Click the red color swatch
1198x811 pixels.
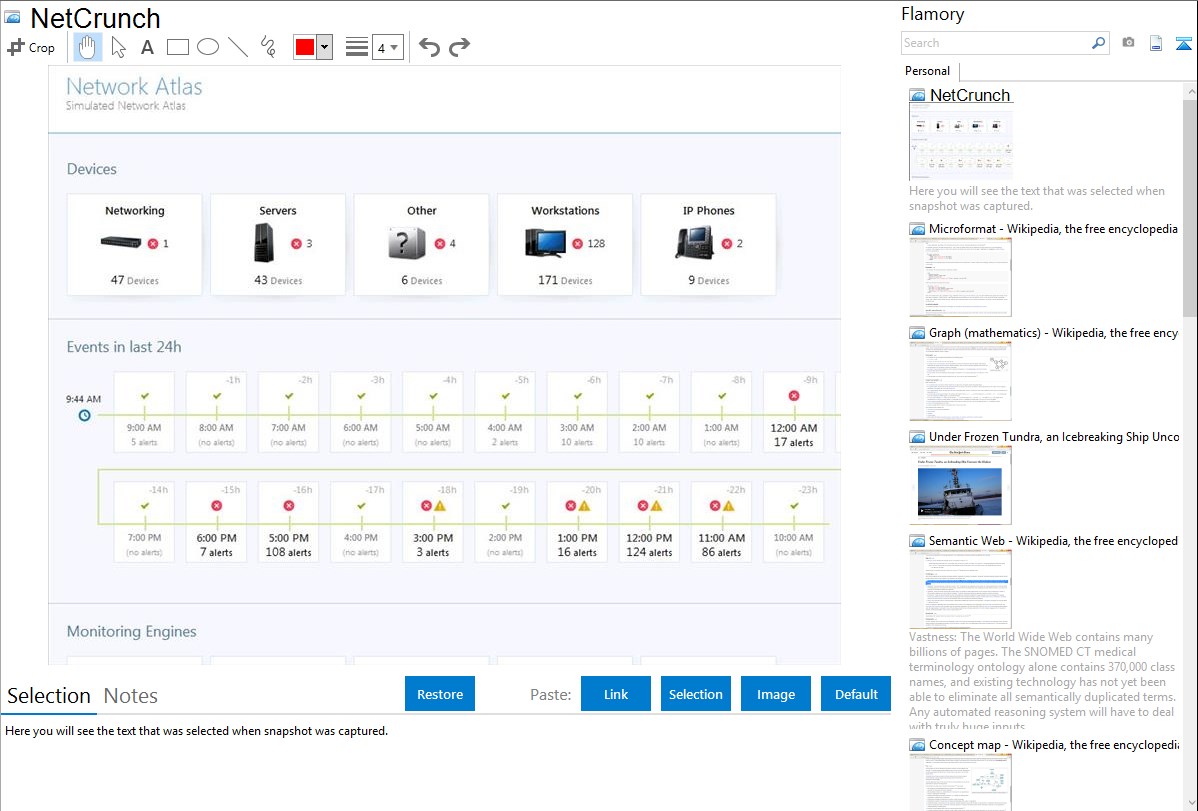[x=305, y=47]
